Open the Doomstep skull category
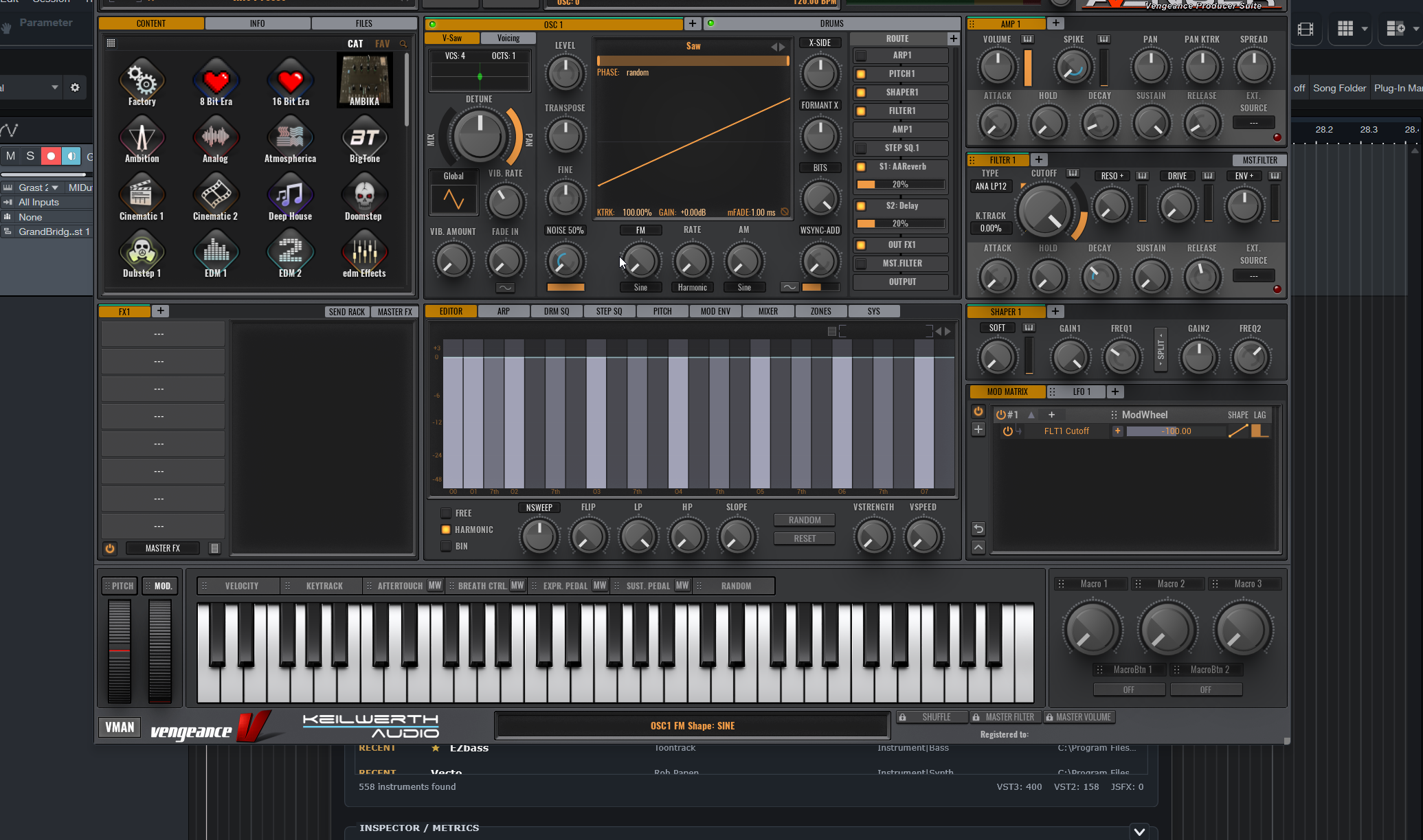This screenshot has height=840, width=1423. click(x=363, y=197)
